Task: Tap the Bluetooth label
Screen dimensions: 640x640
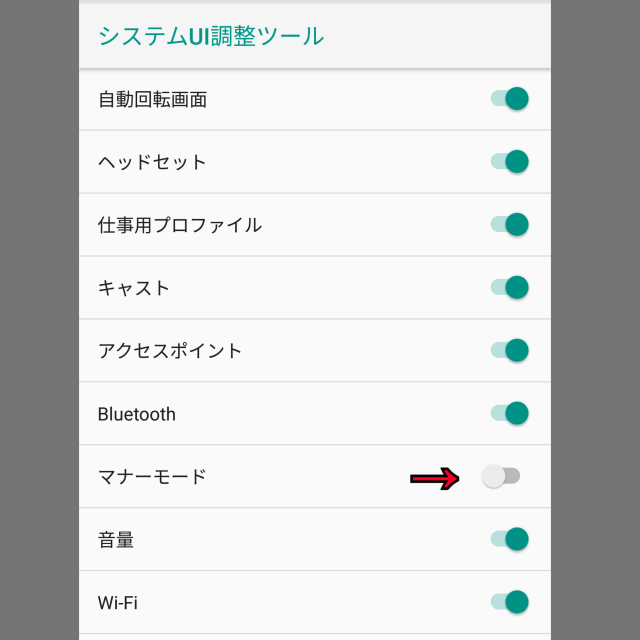Action: pyautogui.click(x=137, y=415)
